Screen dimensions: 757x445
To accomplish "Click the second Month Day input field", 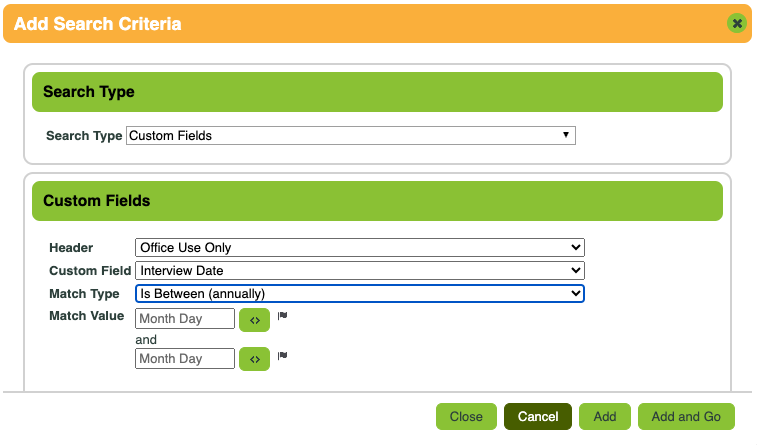I will [185, 358].
